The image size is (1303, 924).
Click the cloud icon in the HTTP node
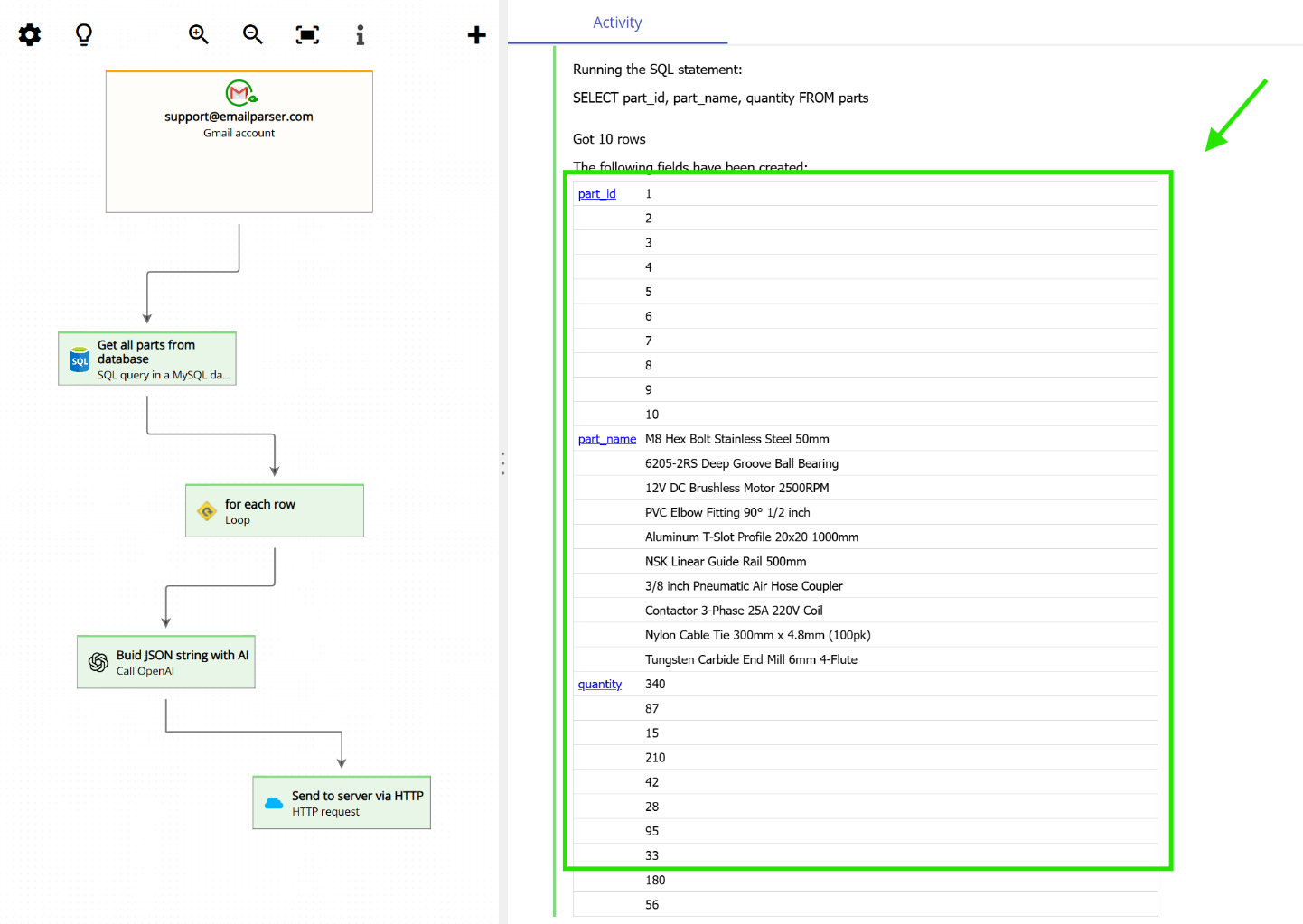tap(274, 802)
